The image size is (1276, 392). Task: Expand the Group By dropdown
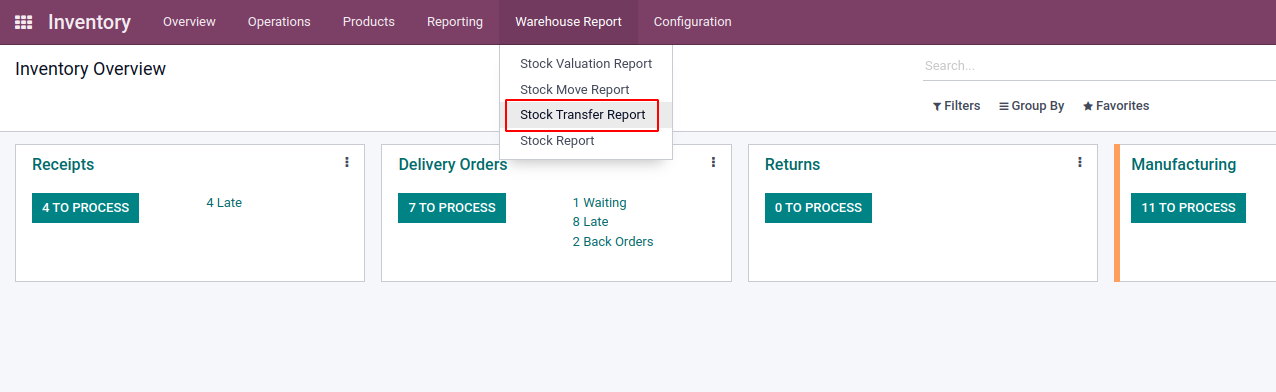[x=1031, y=106]
